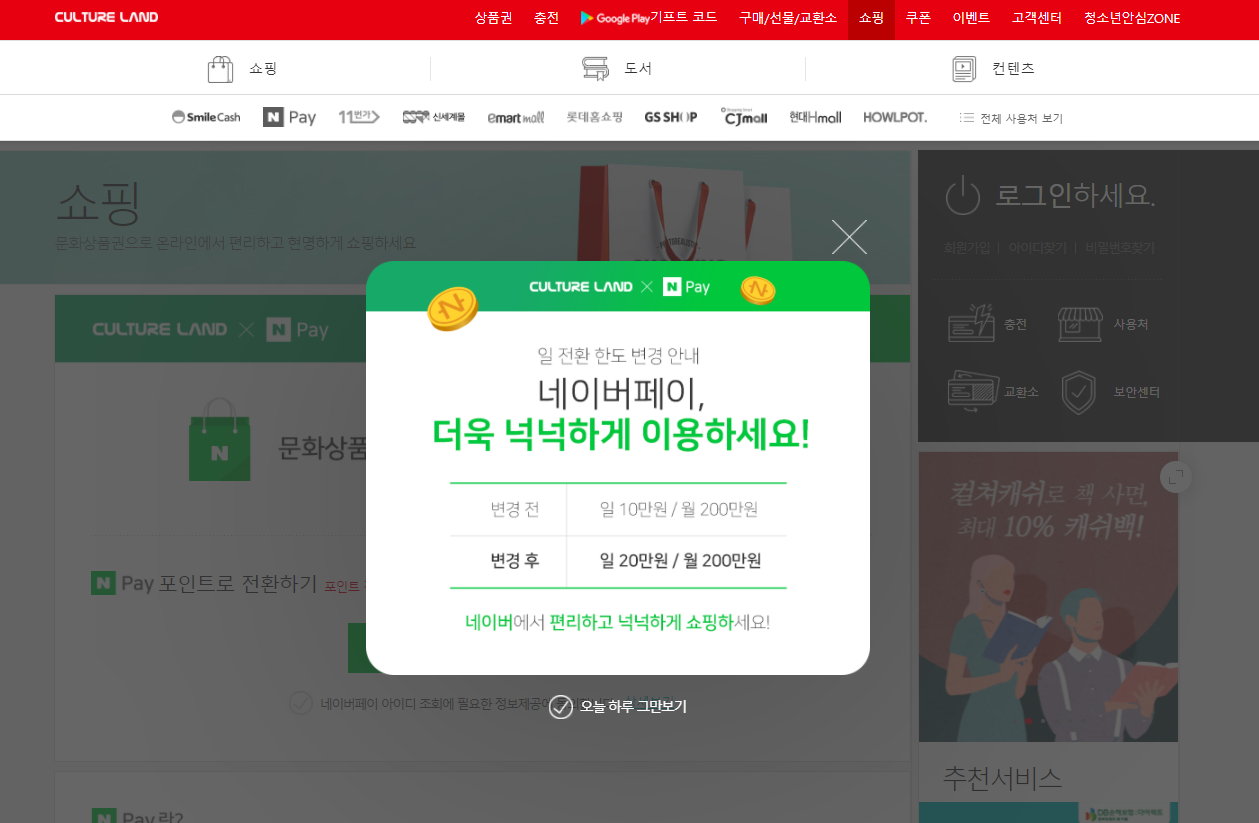Click 로그인하세요 text

click(x=1075, y=195)
